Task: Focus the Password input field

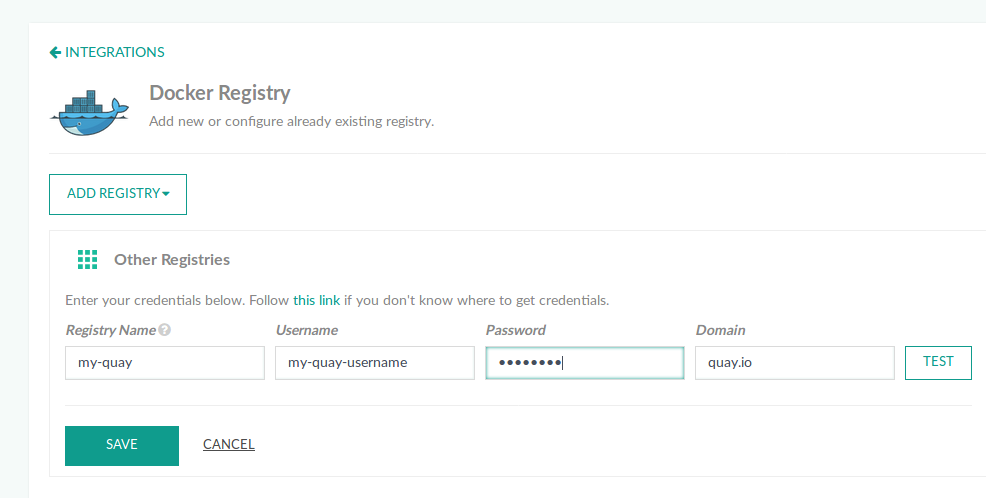Action: pos(584,363)
